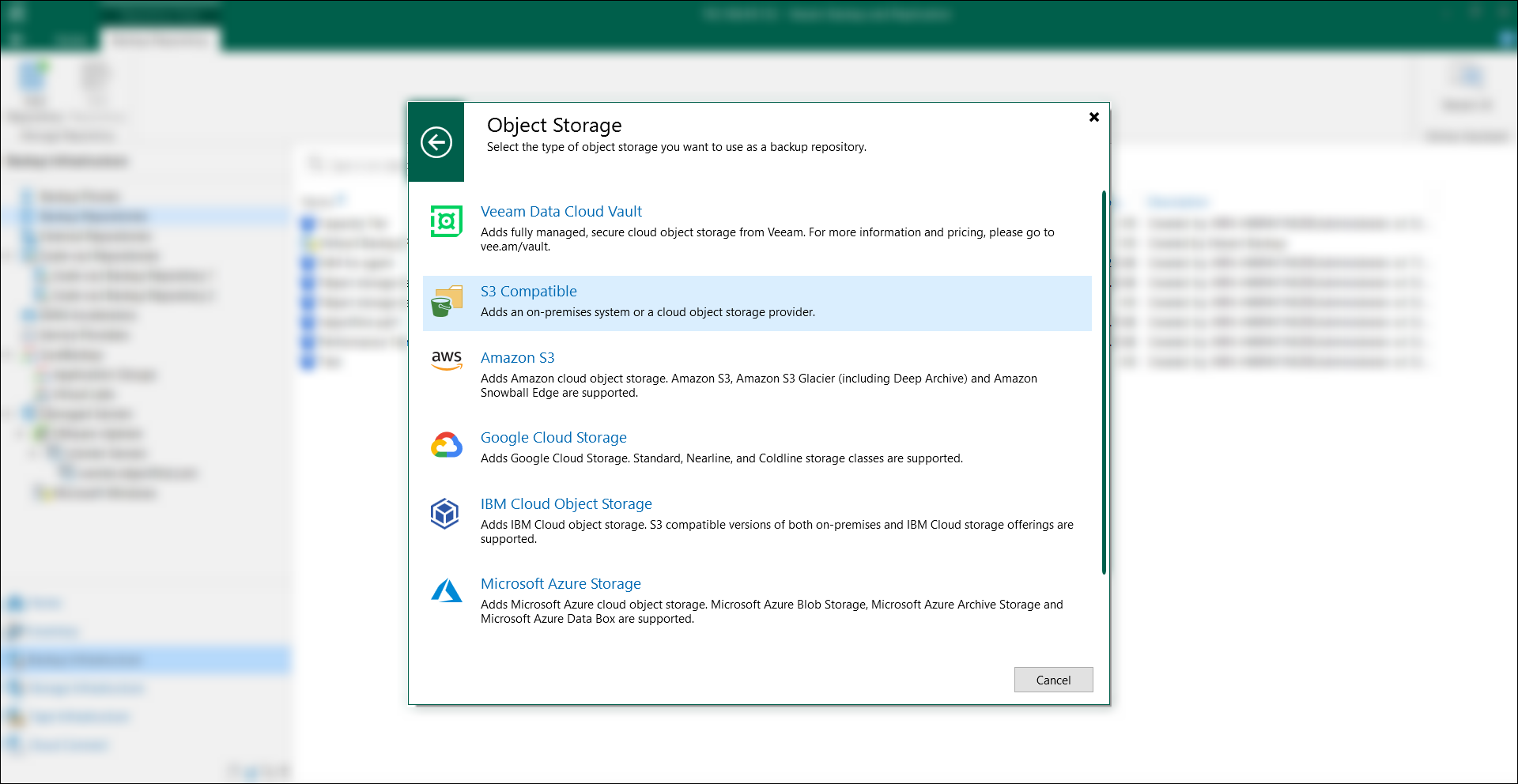
Task: Select Amazon S3 storage type
Action: pyautogui.click(x=518, y=357)
